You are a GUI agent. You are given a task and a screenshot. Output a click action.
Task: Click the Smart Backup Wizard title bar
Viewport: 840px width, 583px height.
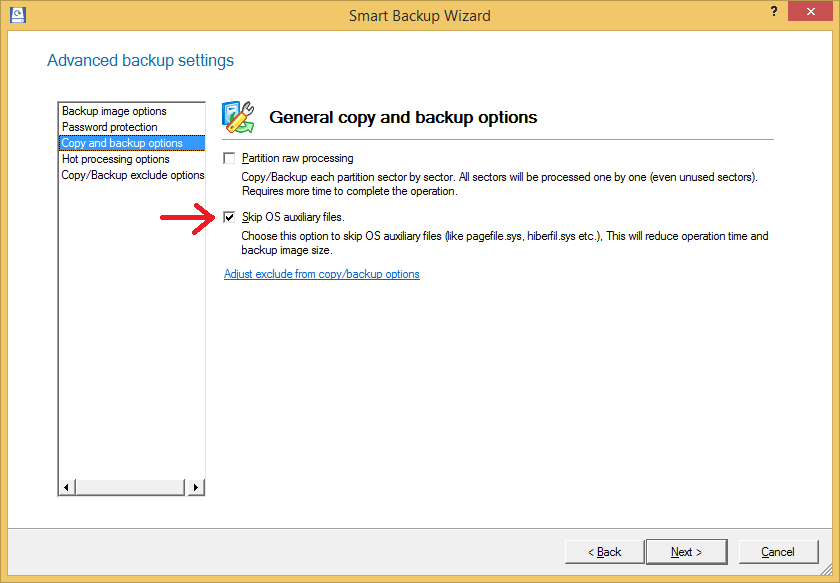420,16
